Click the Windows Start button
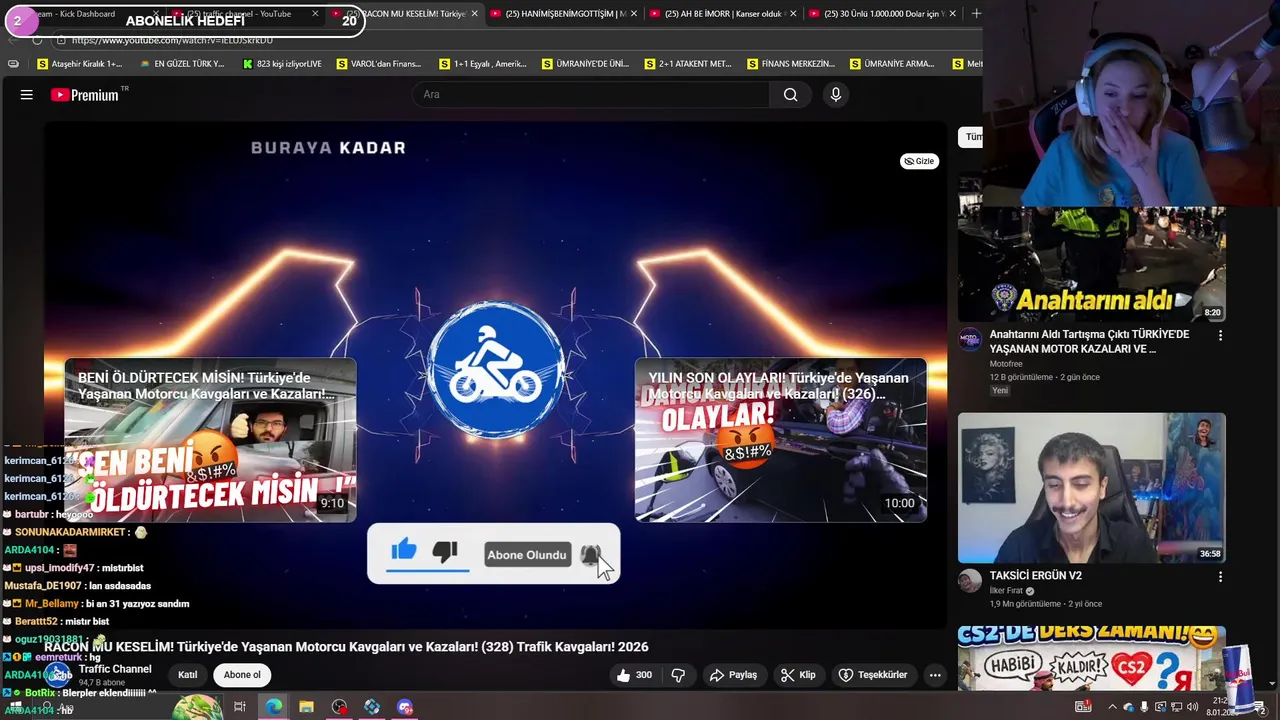 click(x=15, y=707)
